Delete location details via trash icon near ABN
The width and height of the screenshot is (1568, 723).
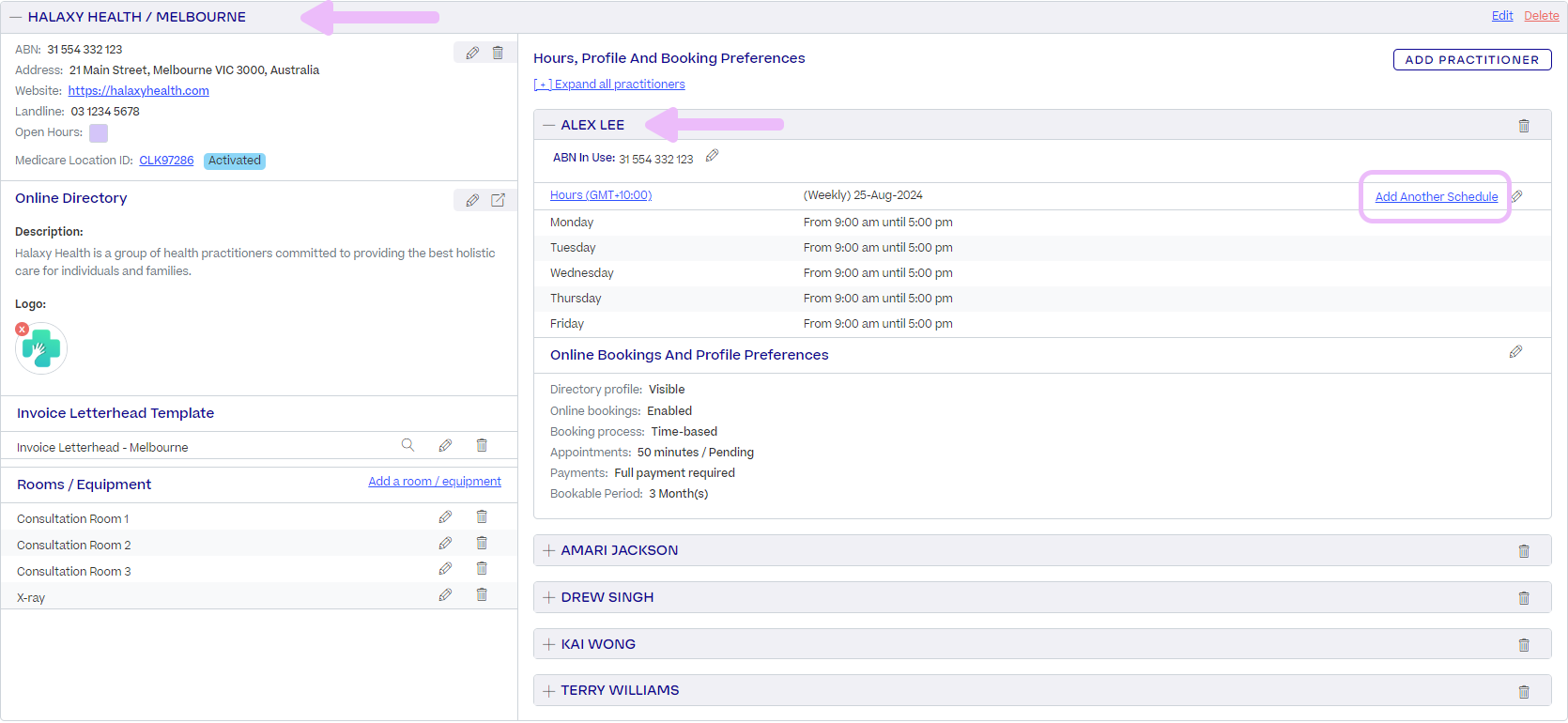pos(498,53)
